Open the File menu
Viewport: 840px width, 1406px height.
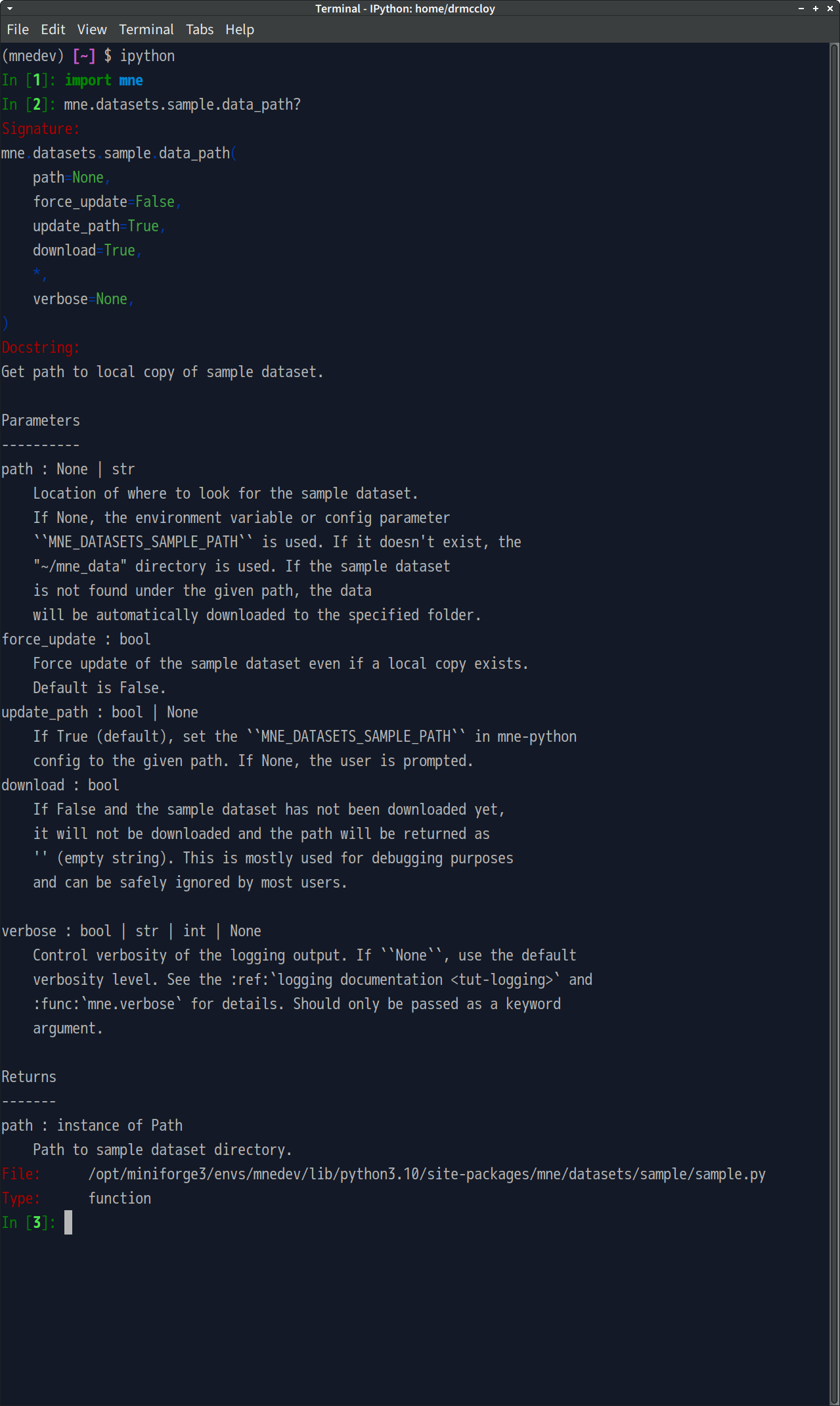pyautogui.click(x=18, y=30)
